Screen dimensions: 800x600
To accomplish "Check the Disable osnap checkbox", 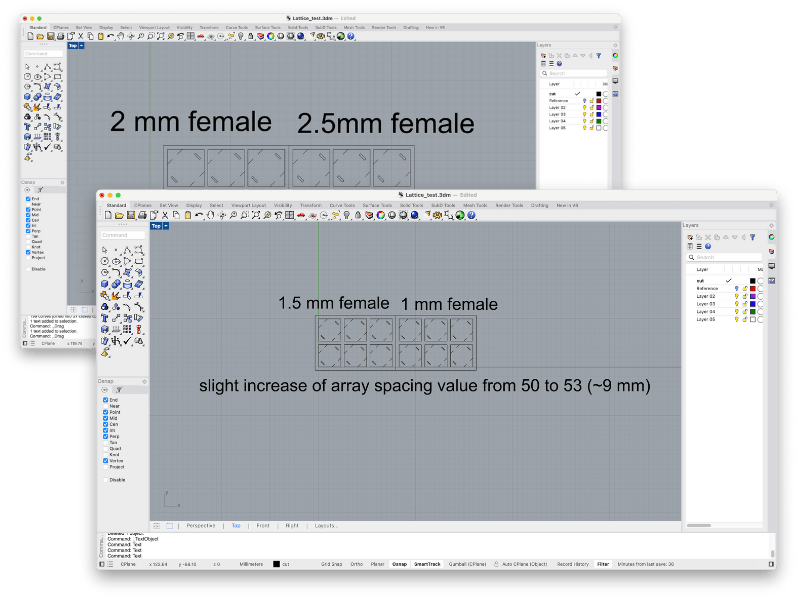I will [x=106, y=479].
